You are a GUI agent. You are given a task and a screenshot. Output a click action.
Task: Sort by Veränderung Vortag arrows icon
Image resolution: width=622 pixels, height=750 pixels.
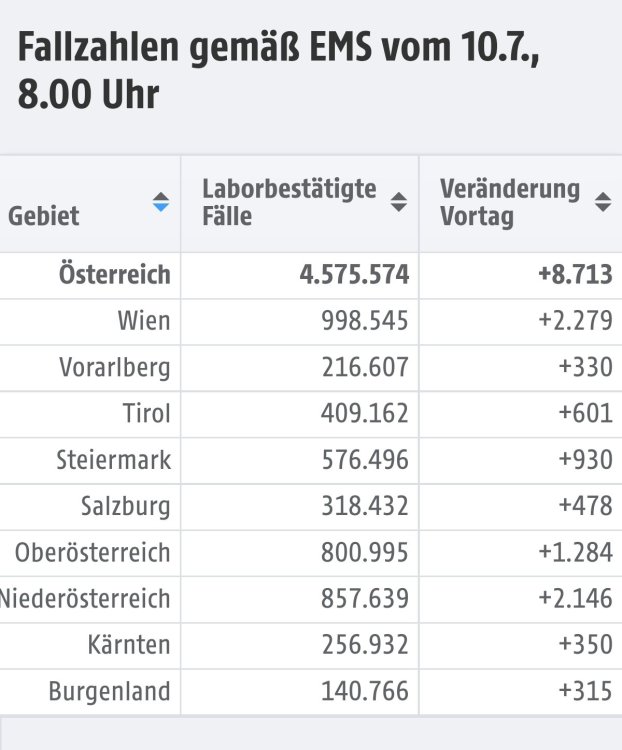[603, 202]
